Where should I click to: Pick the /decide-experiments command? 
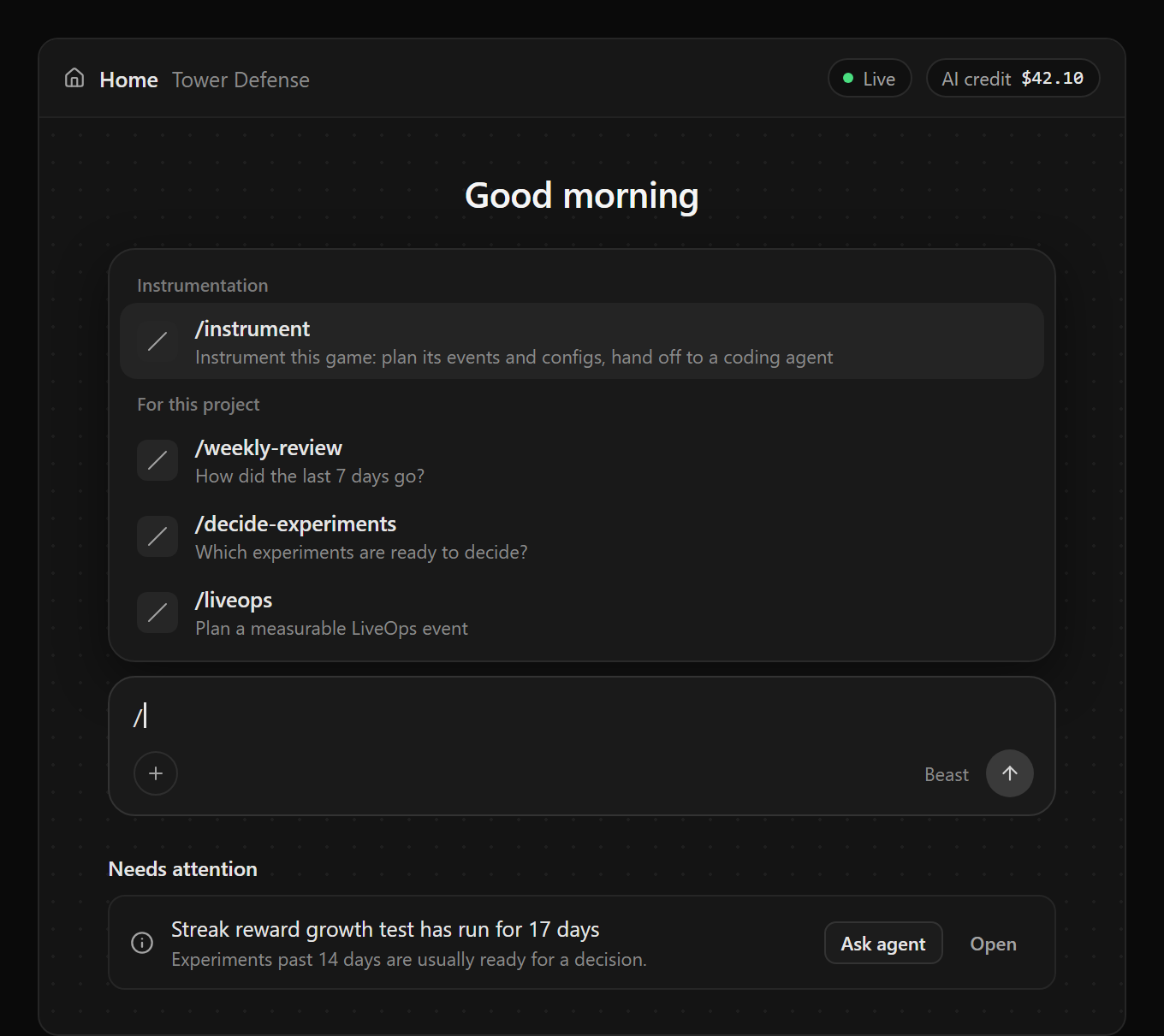click(582, 536)
